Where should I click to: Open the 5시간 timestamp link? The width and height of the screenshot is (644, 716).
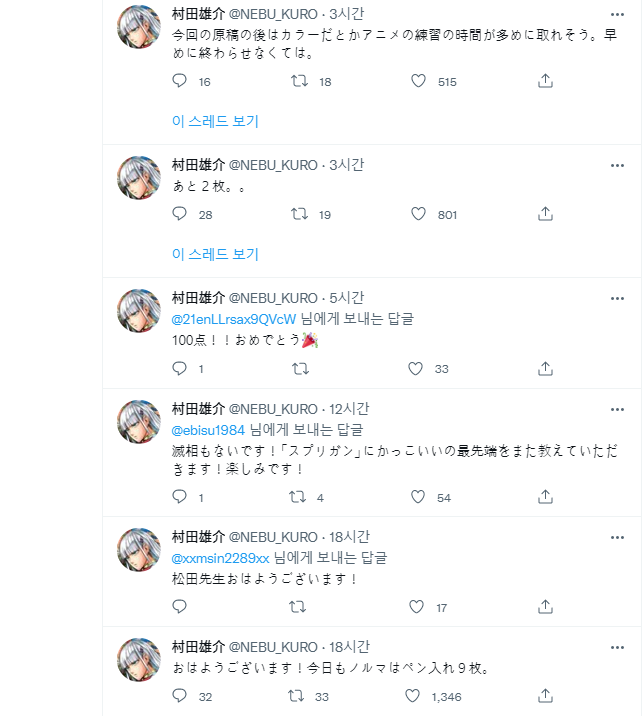click(x=347, y=298)
